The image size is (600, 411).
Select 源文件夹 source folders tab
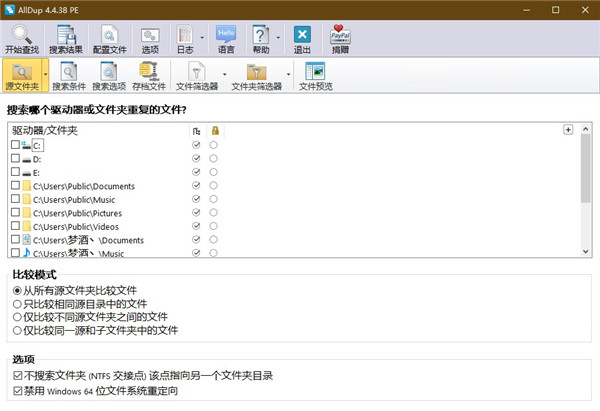pyautogui.click(x=22, y=75)
